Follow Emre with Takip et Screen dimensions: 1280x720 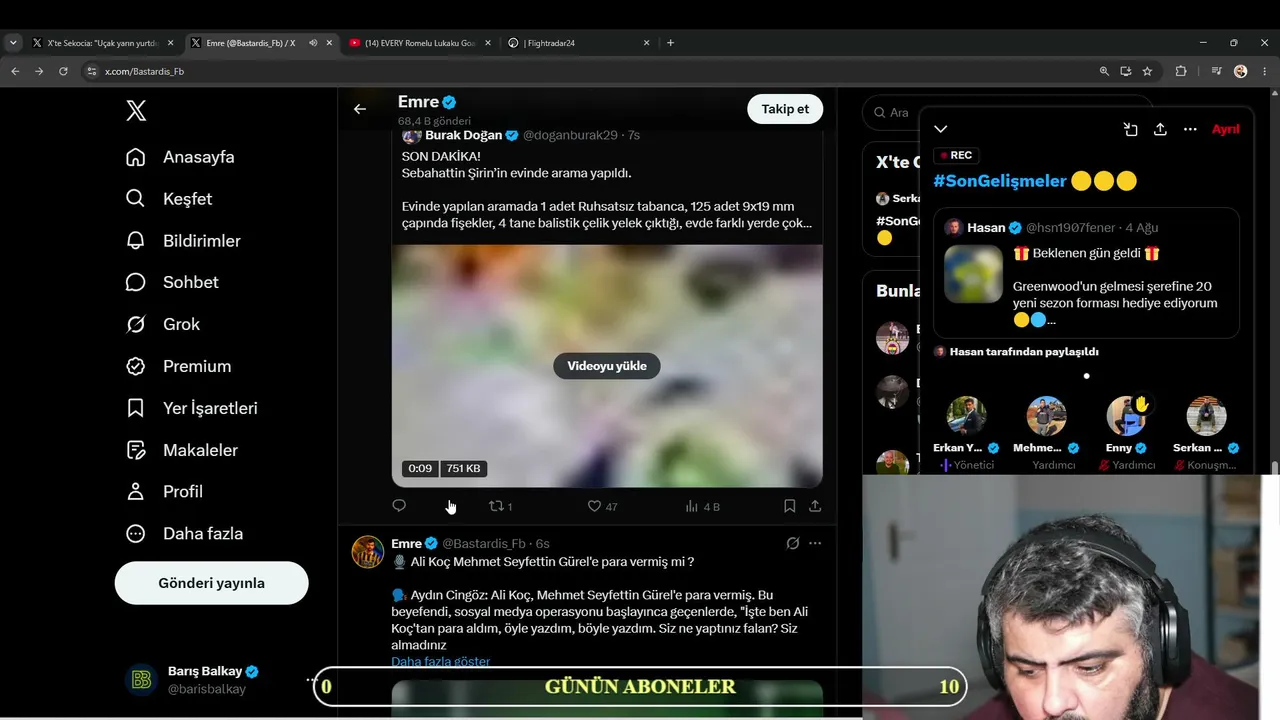(785, 109)
